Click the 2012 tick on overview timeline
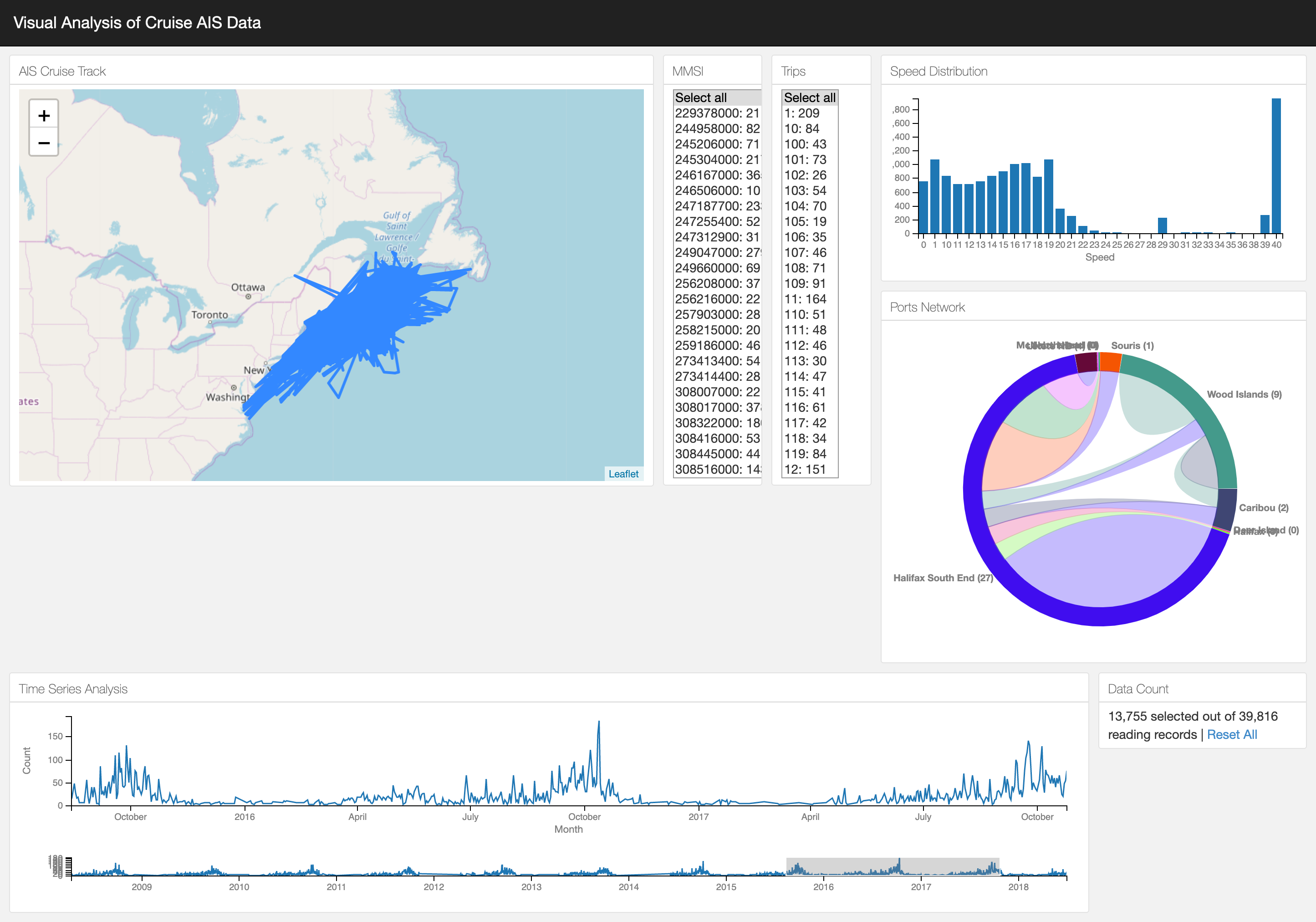The height and width of the screenshot is (922, 1316). [x=434, y=886]
